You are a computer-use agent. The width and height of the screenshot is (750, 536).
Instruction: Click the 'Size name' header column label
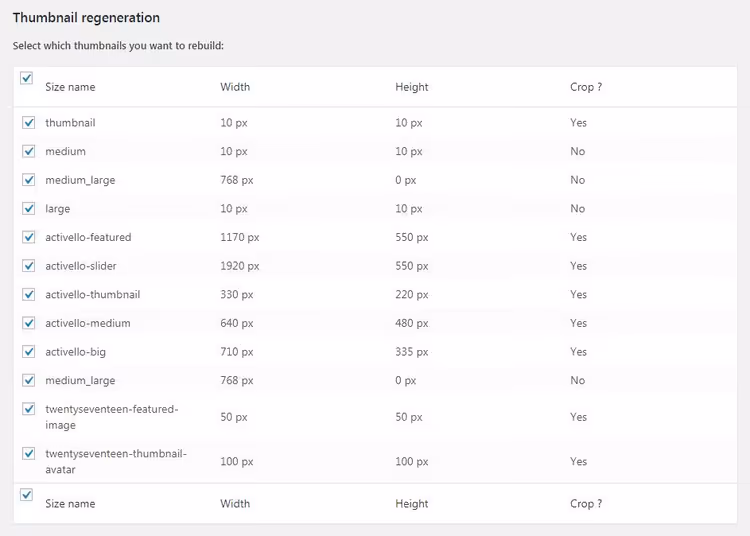(70, 87)
